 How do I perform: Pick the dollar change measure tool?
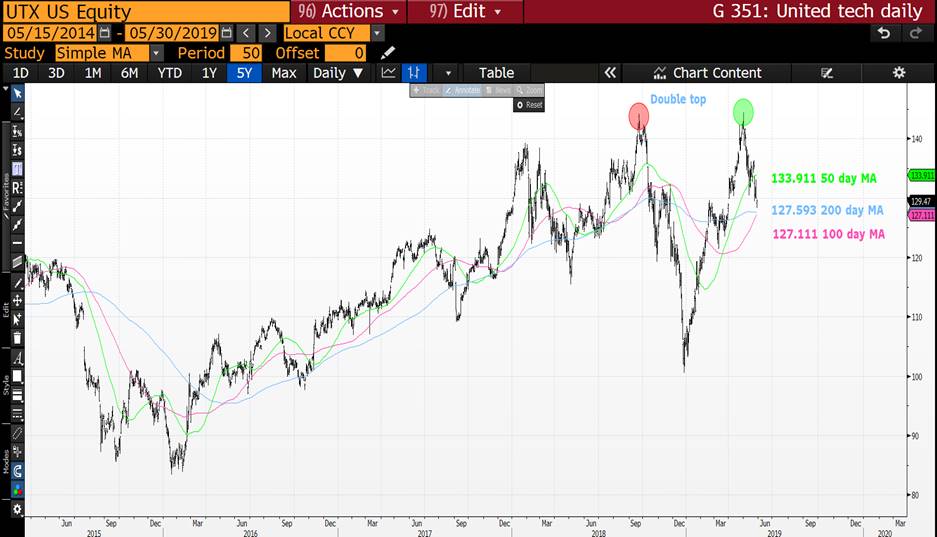(17, 150)
